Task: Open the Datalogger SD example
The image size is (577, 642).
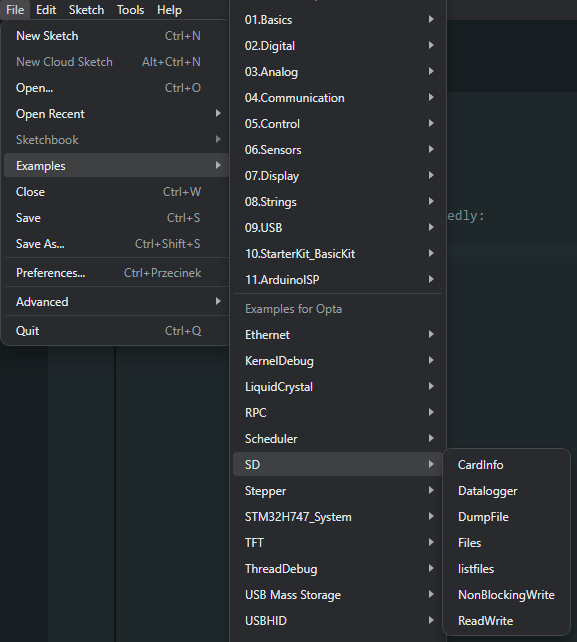Action: point(507,491)
